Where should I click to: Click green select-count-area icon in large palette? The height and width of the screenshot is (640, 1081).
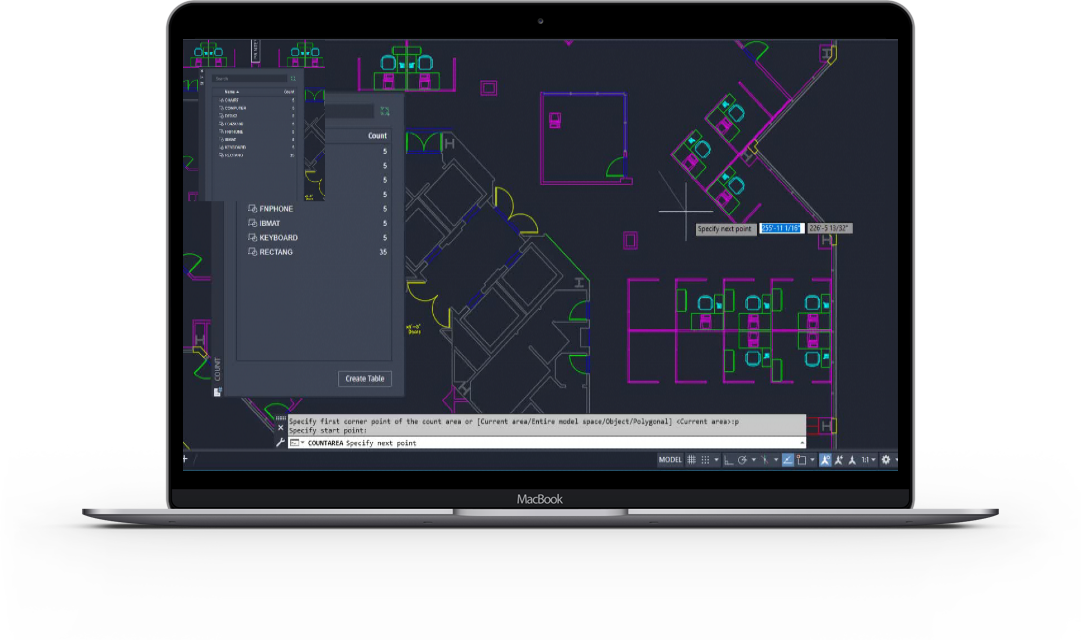coord(385,111)
